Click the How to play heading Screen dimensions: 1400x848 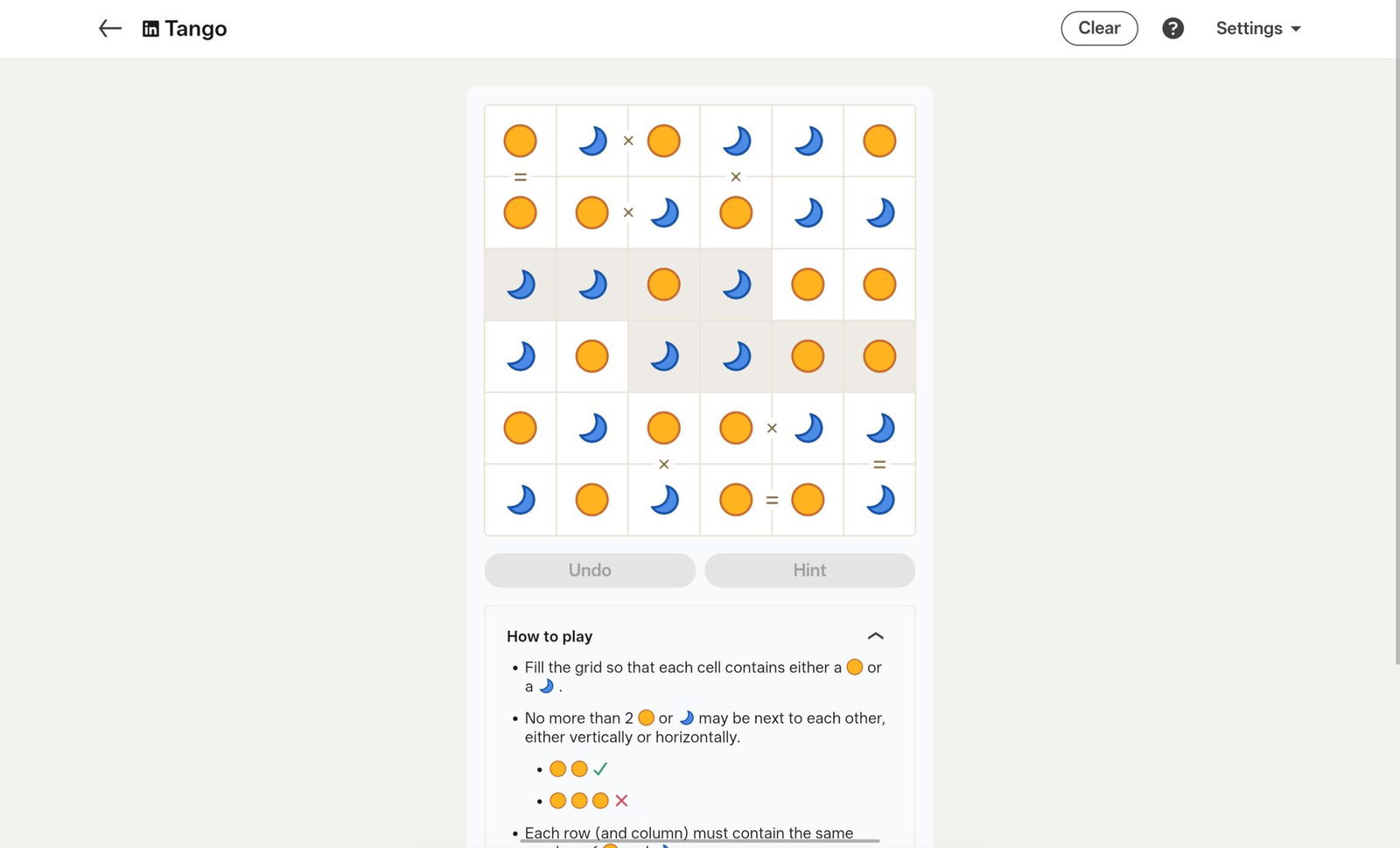[x=549, y=636]
